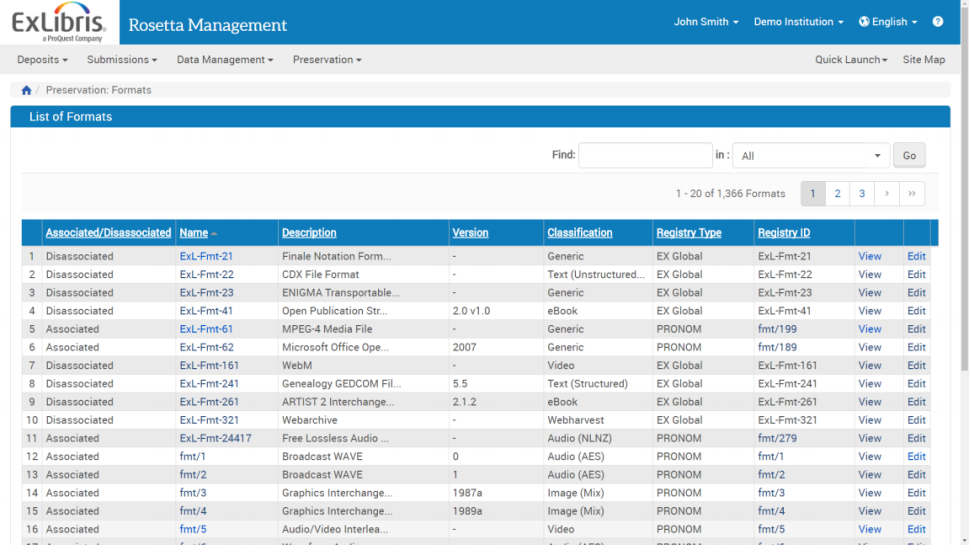This screenshot has width=971, height=552.
Task: Open the ExL-Fmt-41 name link
Action: (x=206, y=311)
